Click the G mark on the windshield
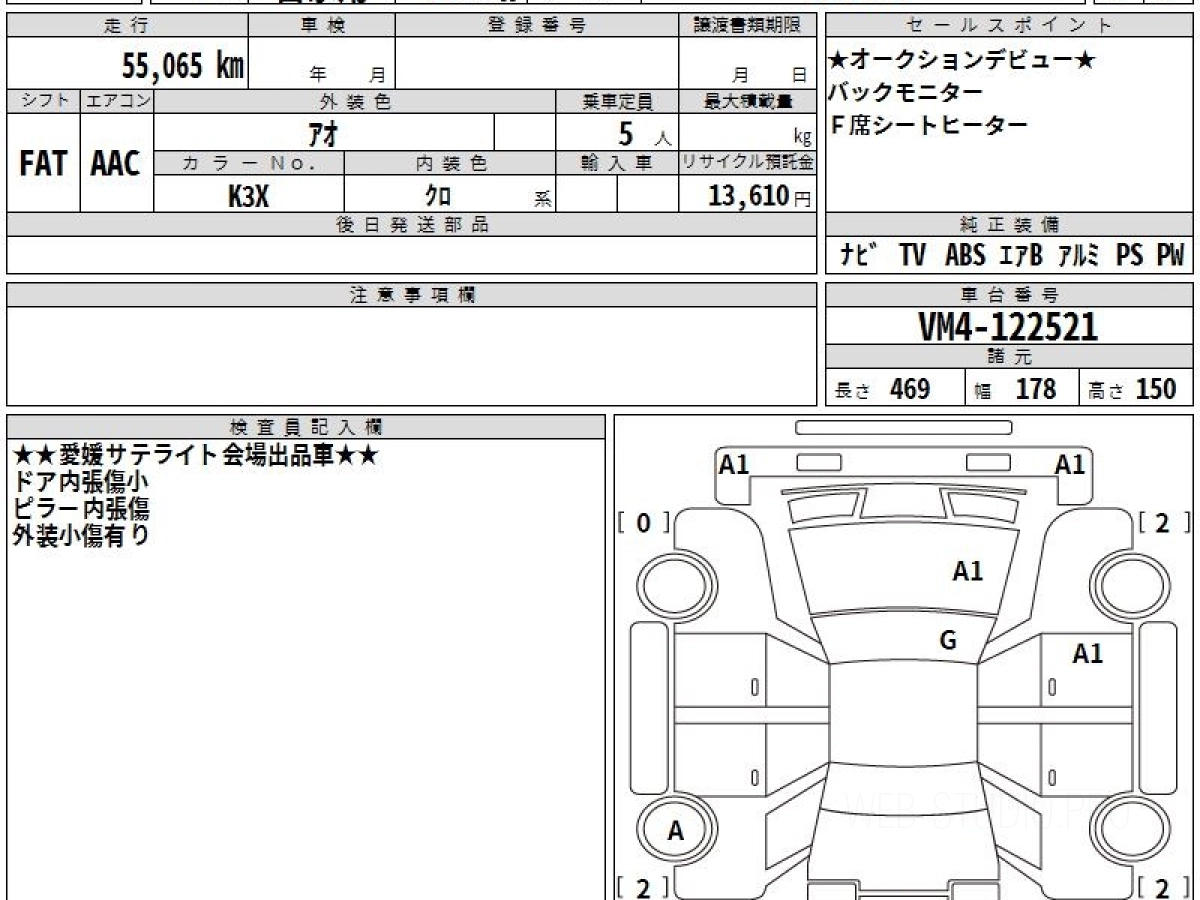This screenshot has height=900, width=1200. (948, 641)
